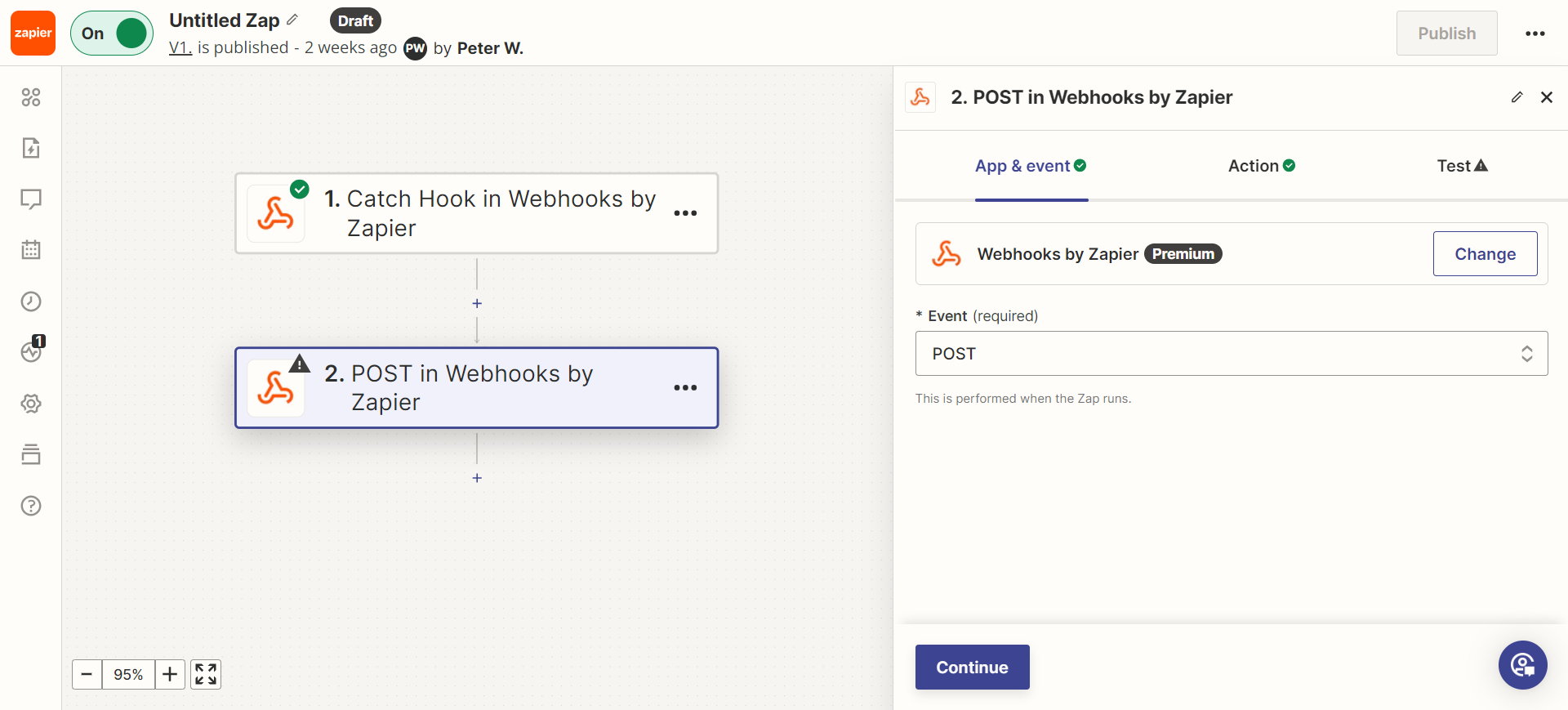Screen dimensions: 1568x710
Task: Toggle the Zap On switch off
Action: (x=112, y=33)
